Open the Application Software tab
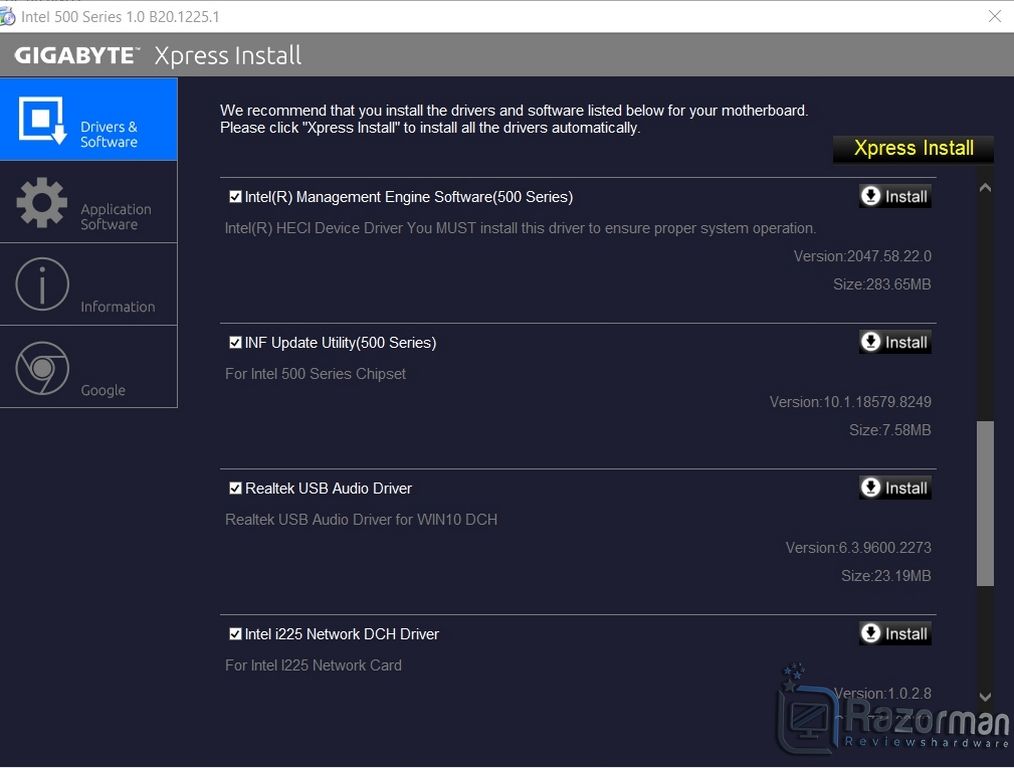Image resolution: width=1014 pixels, height=768 pixels. tap(89, 202)
